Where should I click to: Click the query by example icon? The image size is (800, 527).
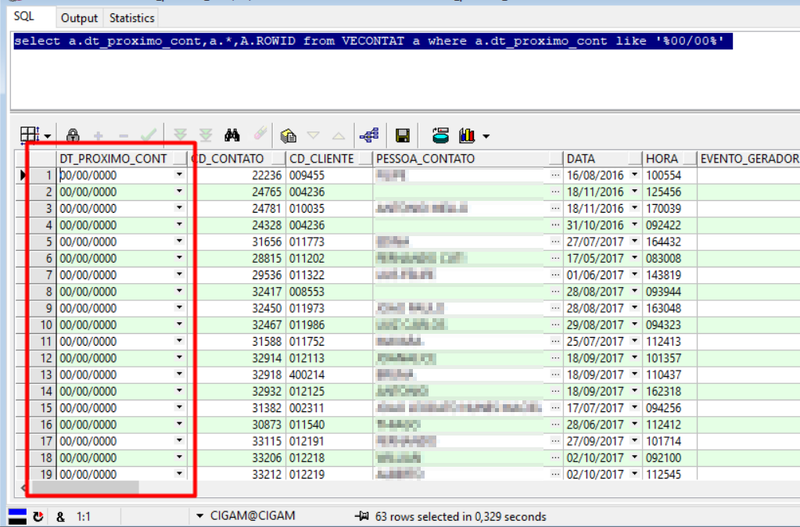pyautogui.click(x=288, y=136)
